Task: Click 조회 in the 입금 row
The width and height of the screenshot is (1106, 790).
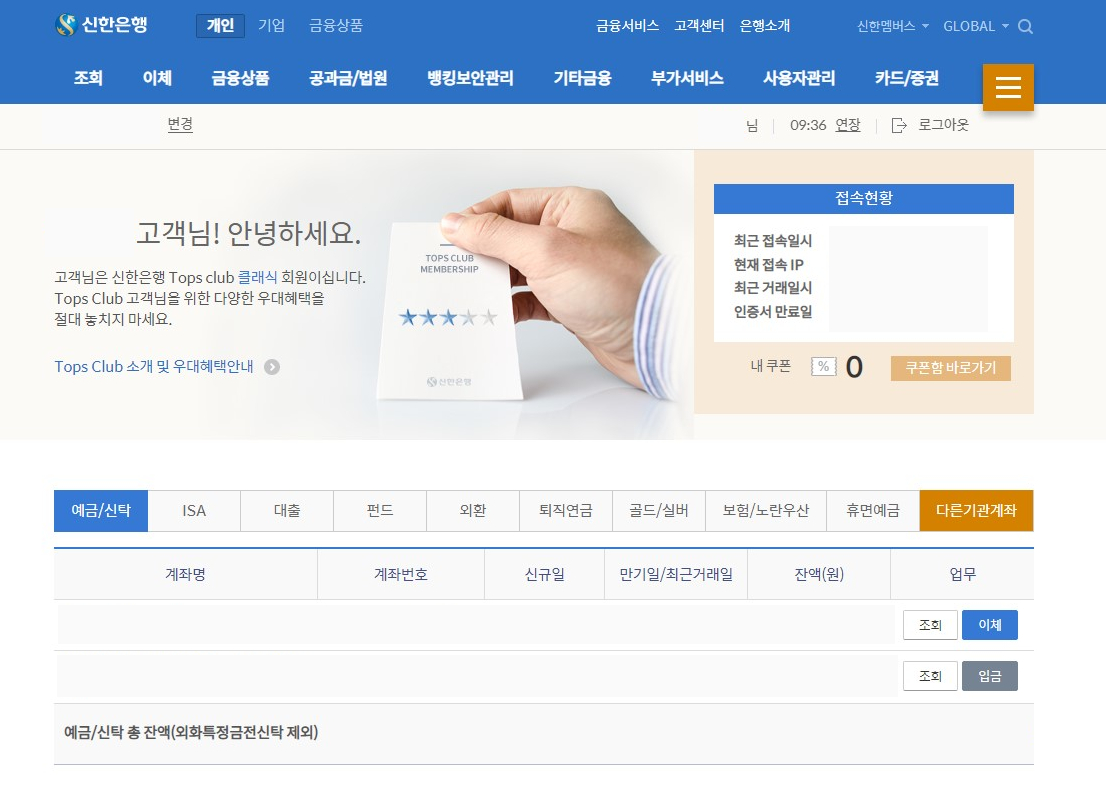Action: pos(930,676)
